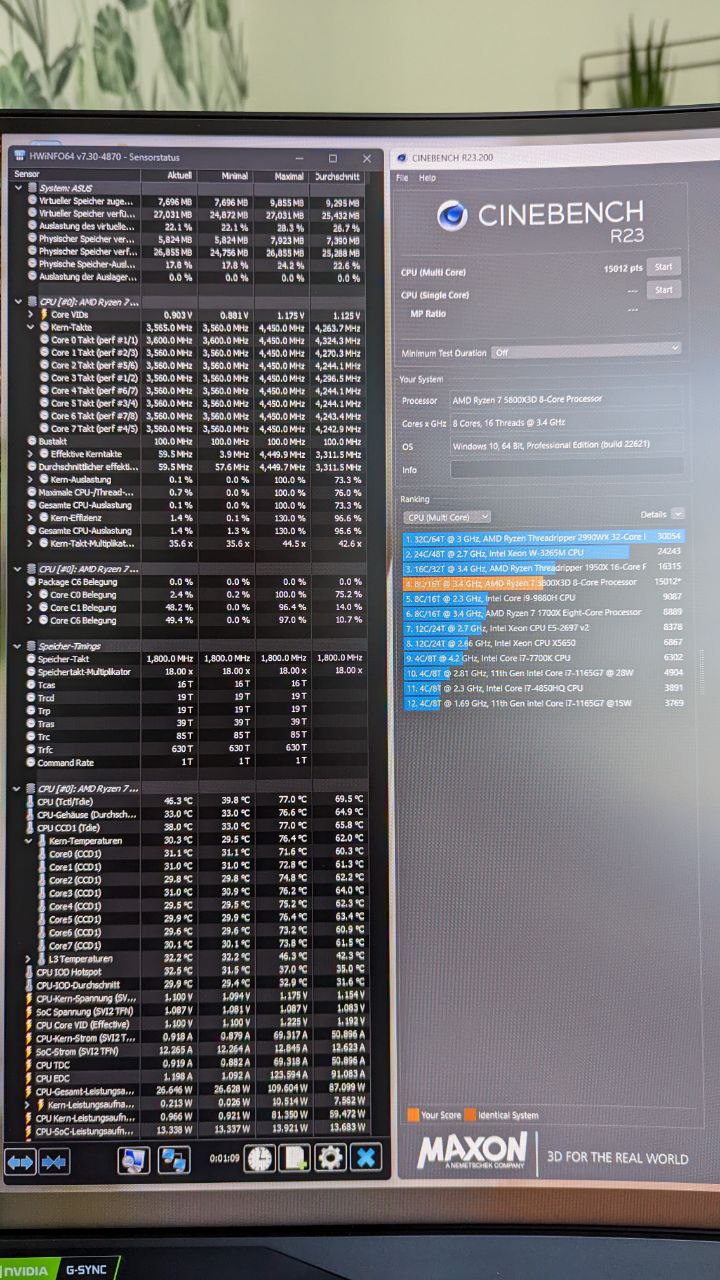Click the orange Your Score legend swatch
720x1280 pixels.
coord(413,1114)
